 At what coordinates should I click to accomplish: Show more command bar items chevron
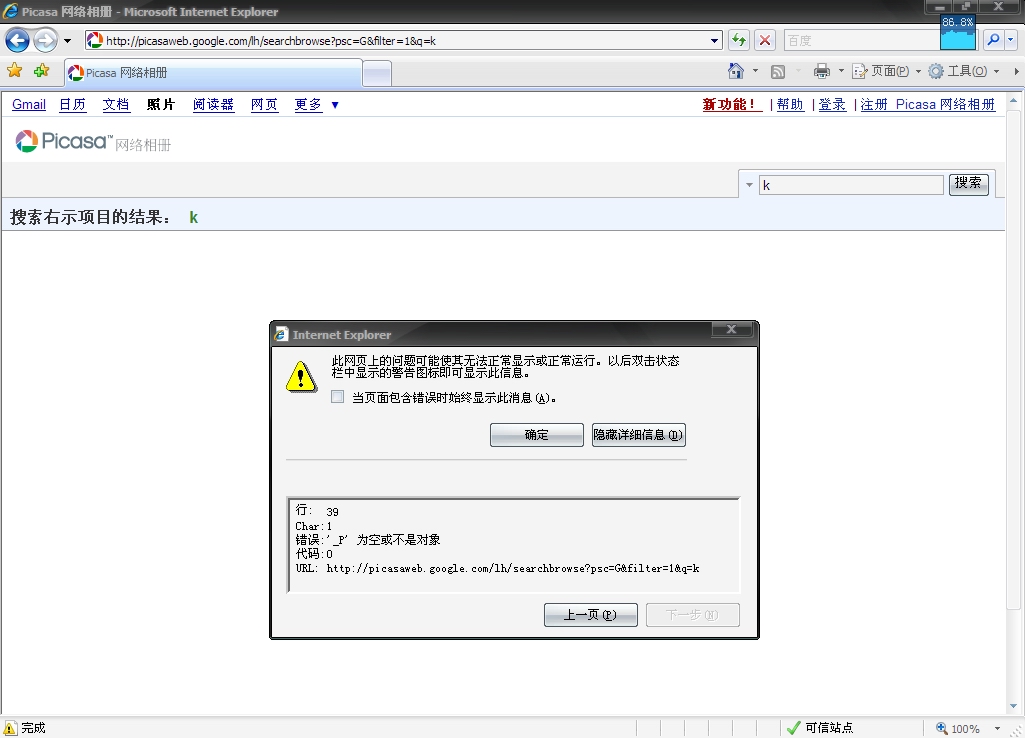1017,71
